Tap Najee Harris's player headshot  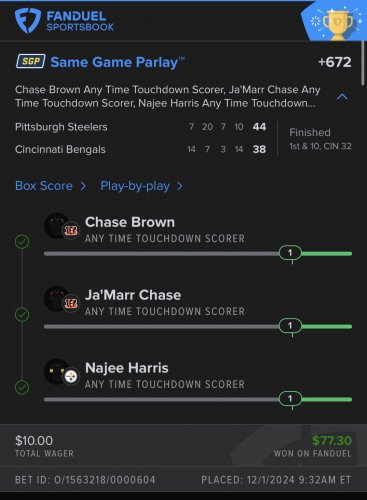(56, 372)
